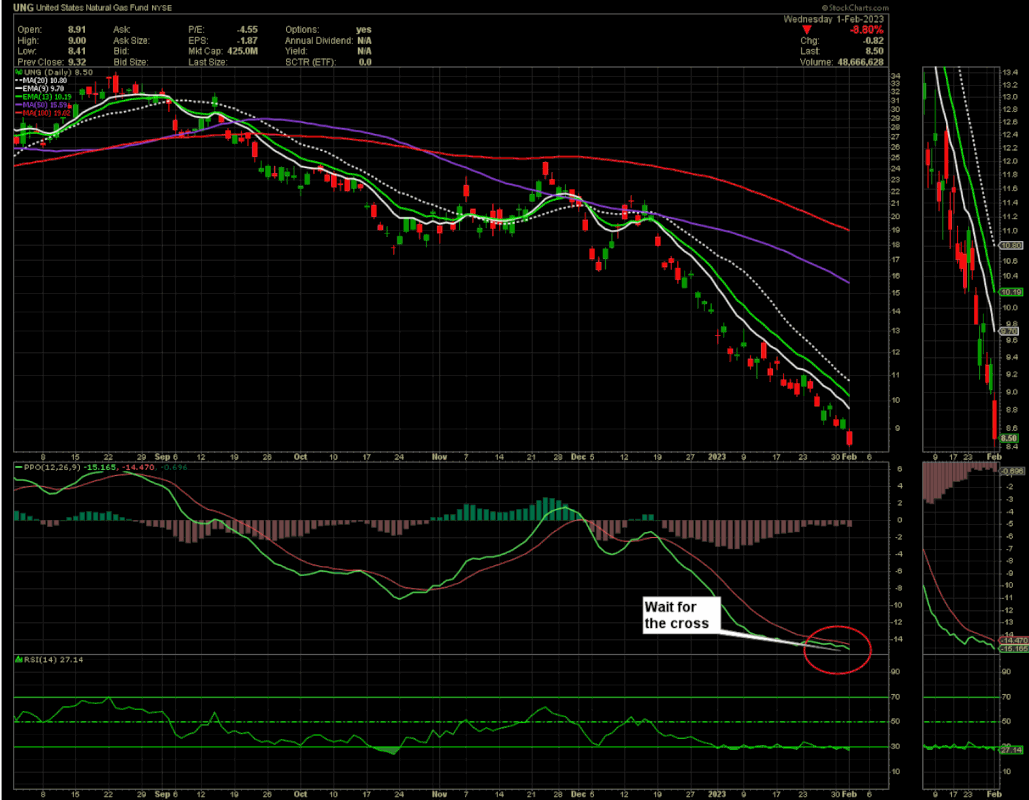Select the Volume value 48,666,628
This screenshot has height=800, width=1029.
[860, 62]
